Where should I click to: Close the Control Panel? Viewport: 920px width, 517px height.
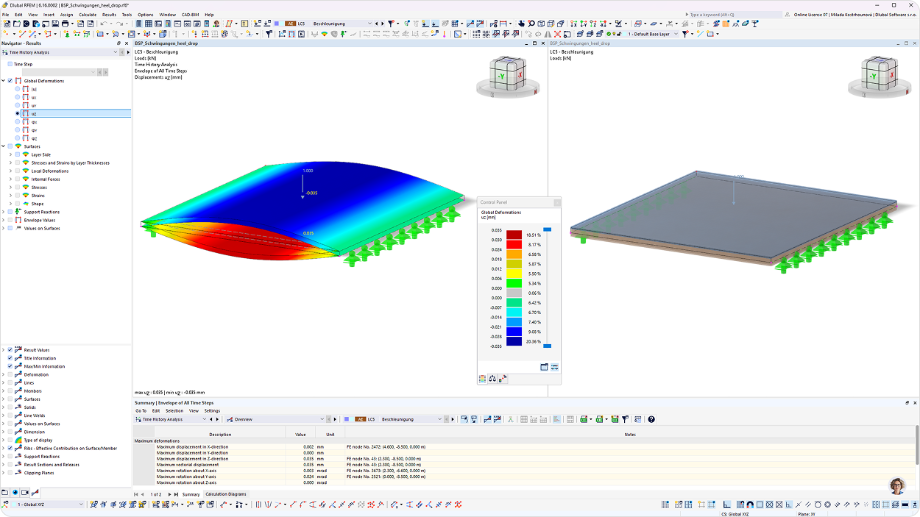pos(557,202)
